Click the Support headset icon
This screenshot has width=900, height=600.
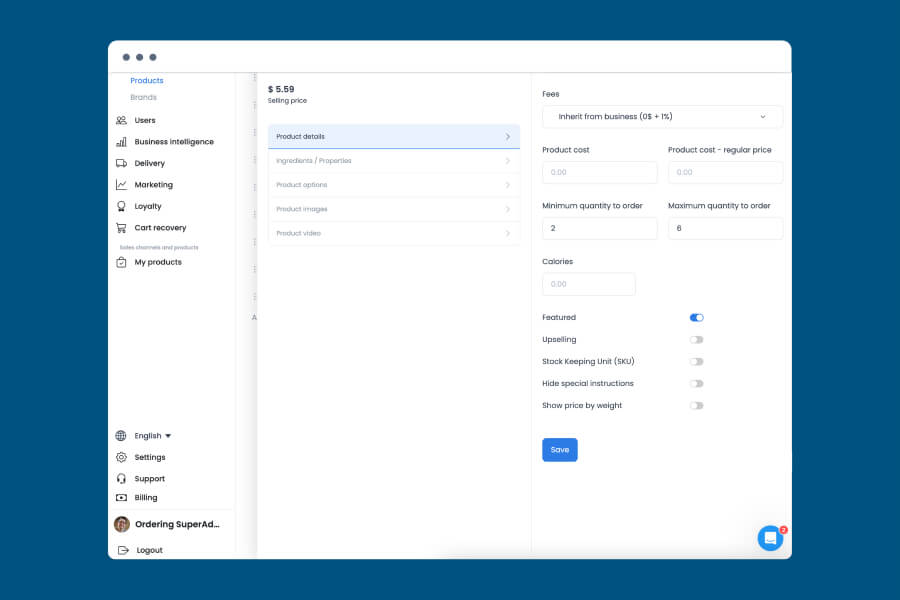pyautogui.click(x=121, y=478)
